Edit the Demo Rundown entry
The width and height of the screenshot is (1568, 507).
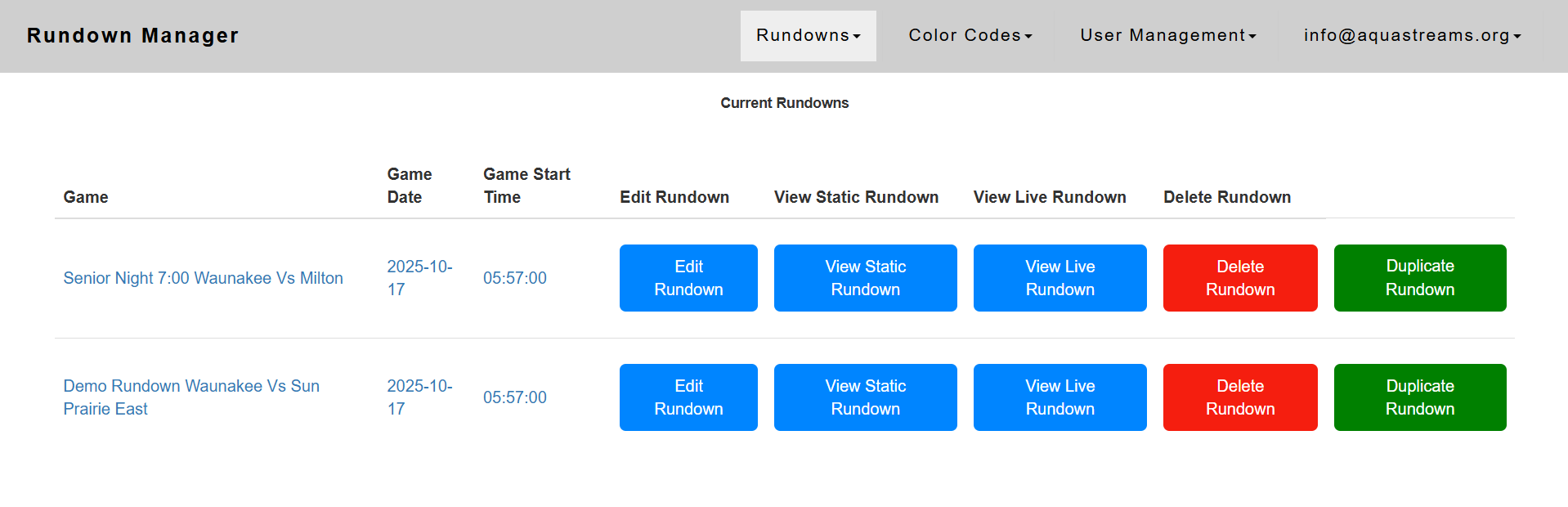(x=688, y=397)
